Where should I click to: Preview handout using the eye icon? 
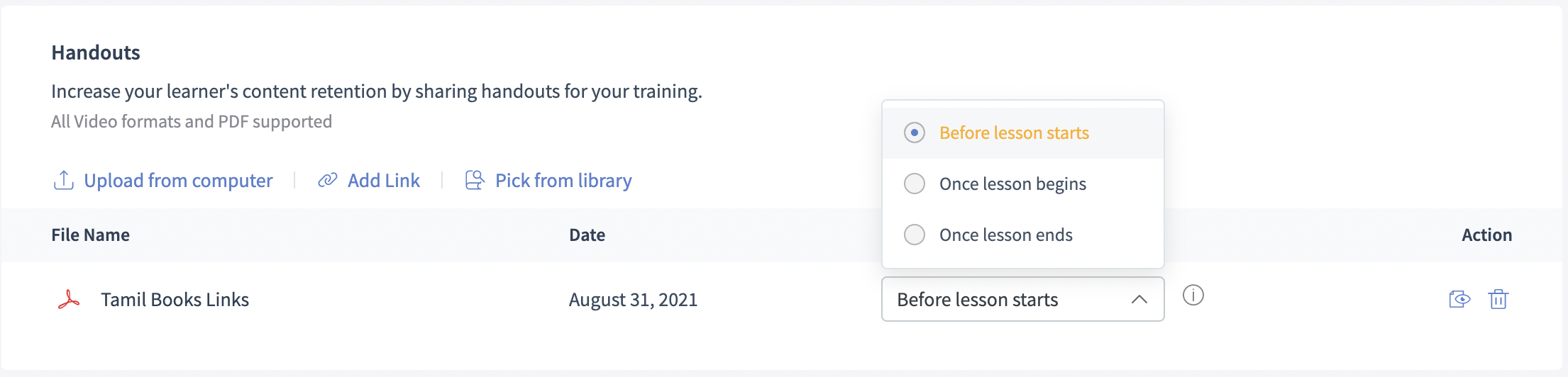coord(1459,299)
